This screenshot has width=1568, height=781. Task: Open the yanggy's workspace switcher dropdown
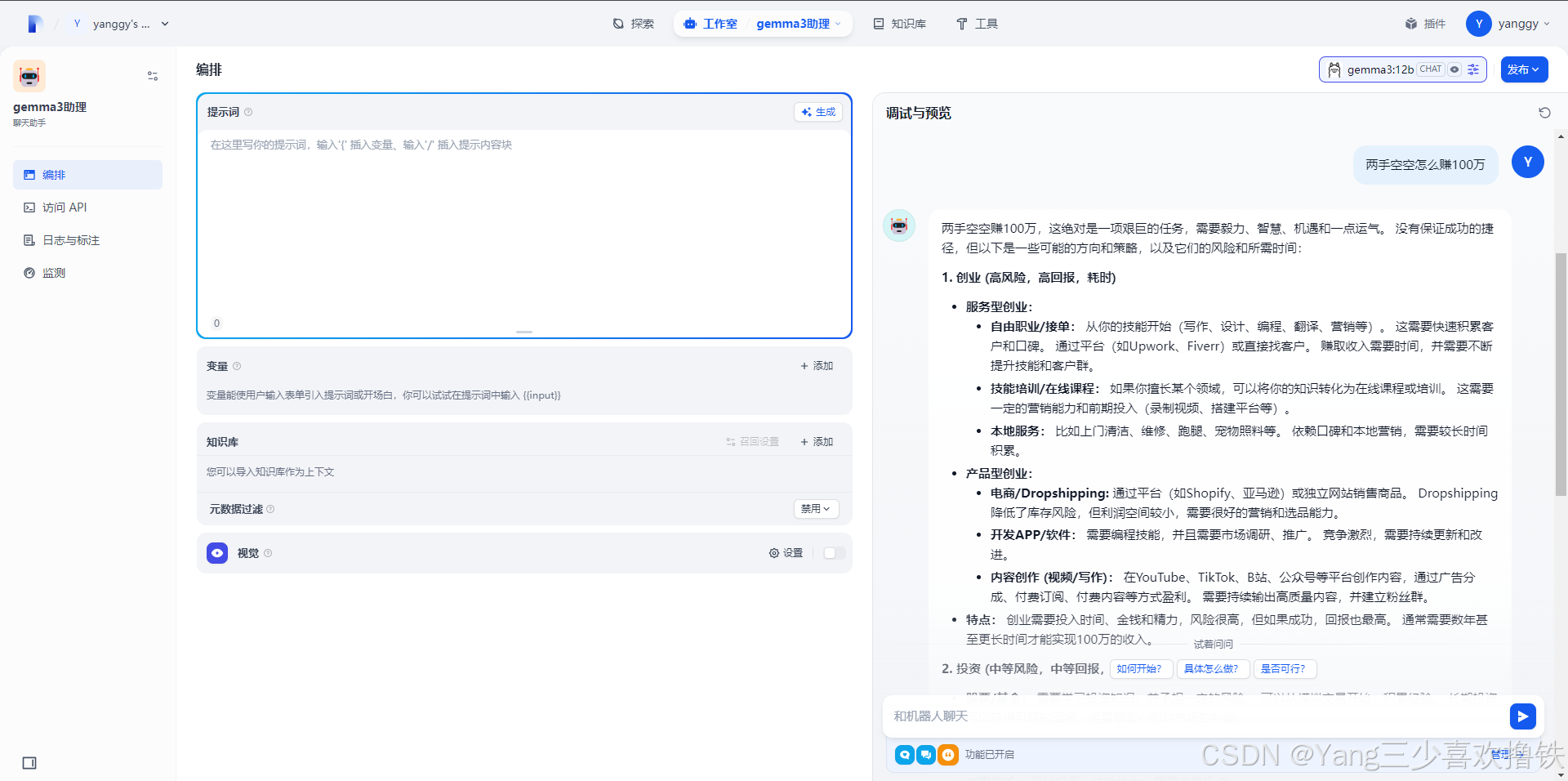pyautogui.click(x=120, y=24)
